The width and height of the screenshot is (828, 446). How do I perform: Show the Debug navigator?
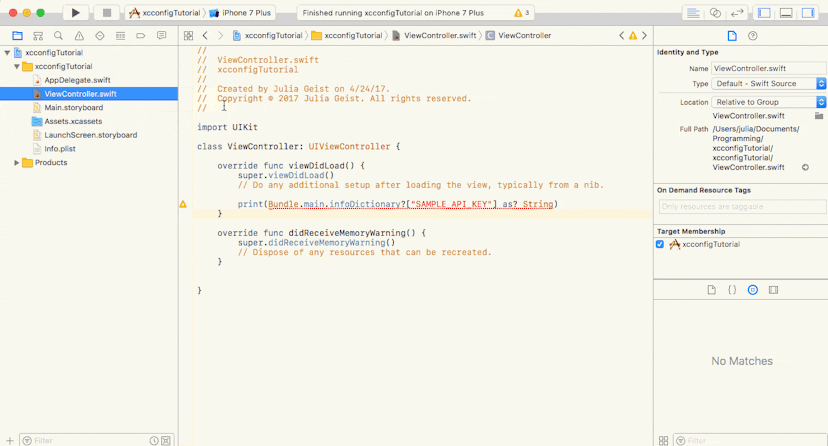pyautogui.click(x=120, y=36)
